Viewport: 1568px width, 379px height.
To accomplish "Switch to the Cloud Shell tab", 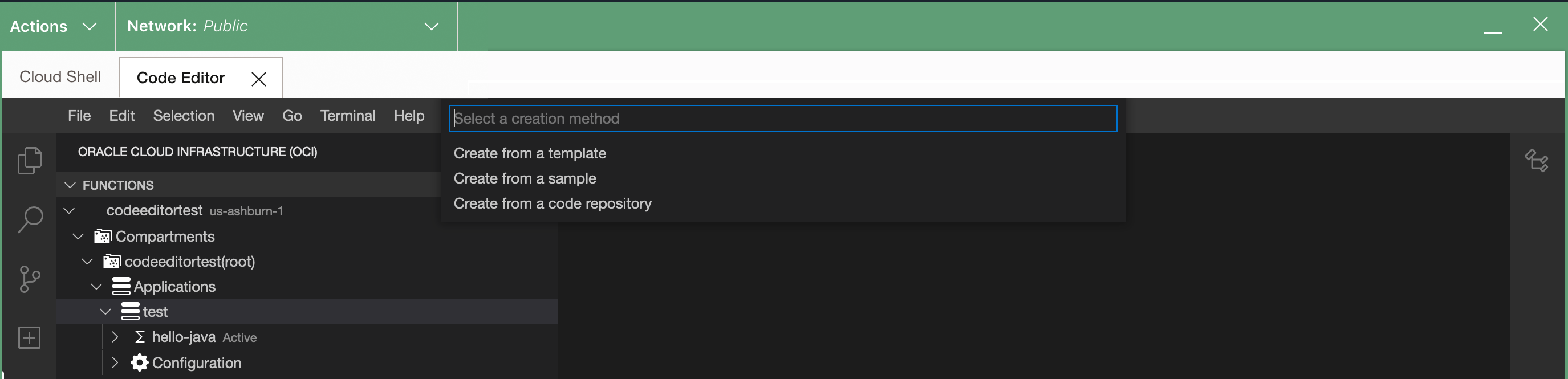I will pos(60,76).
